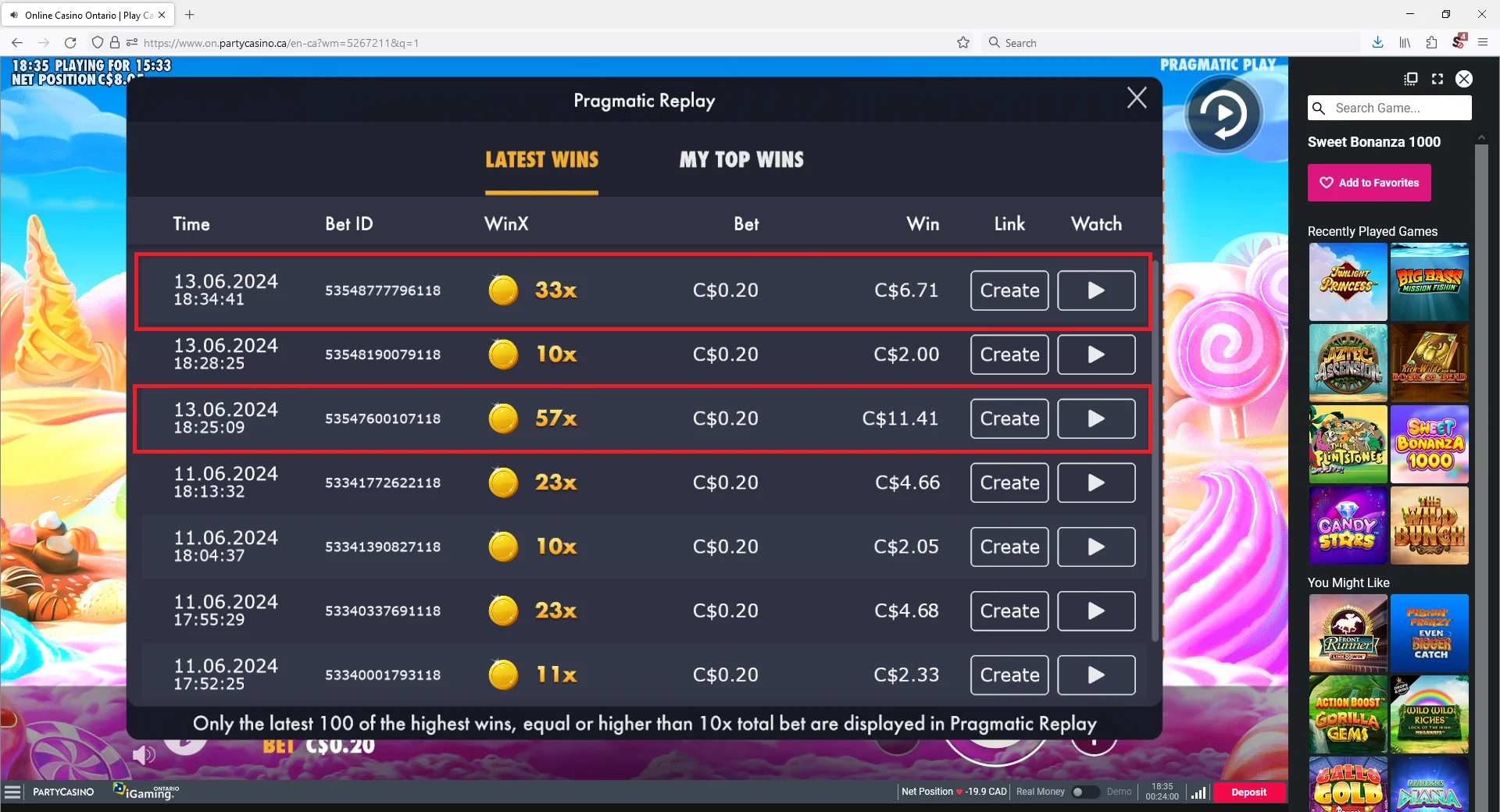Open The Wild Bunch thumbnail
The width and height of the screenshot is (1500, 812).
click(1430, 525)
